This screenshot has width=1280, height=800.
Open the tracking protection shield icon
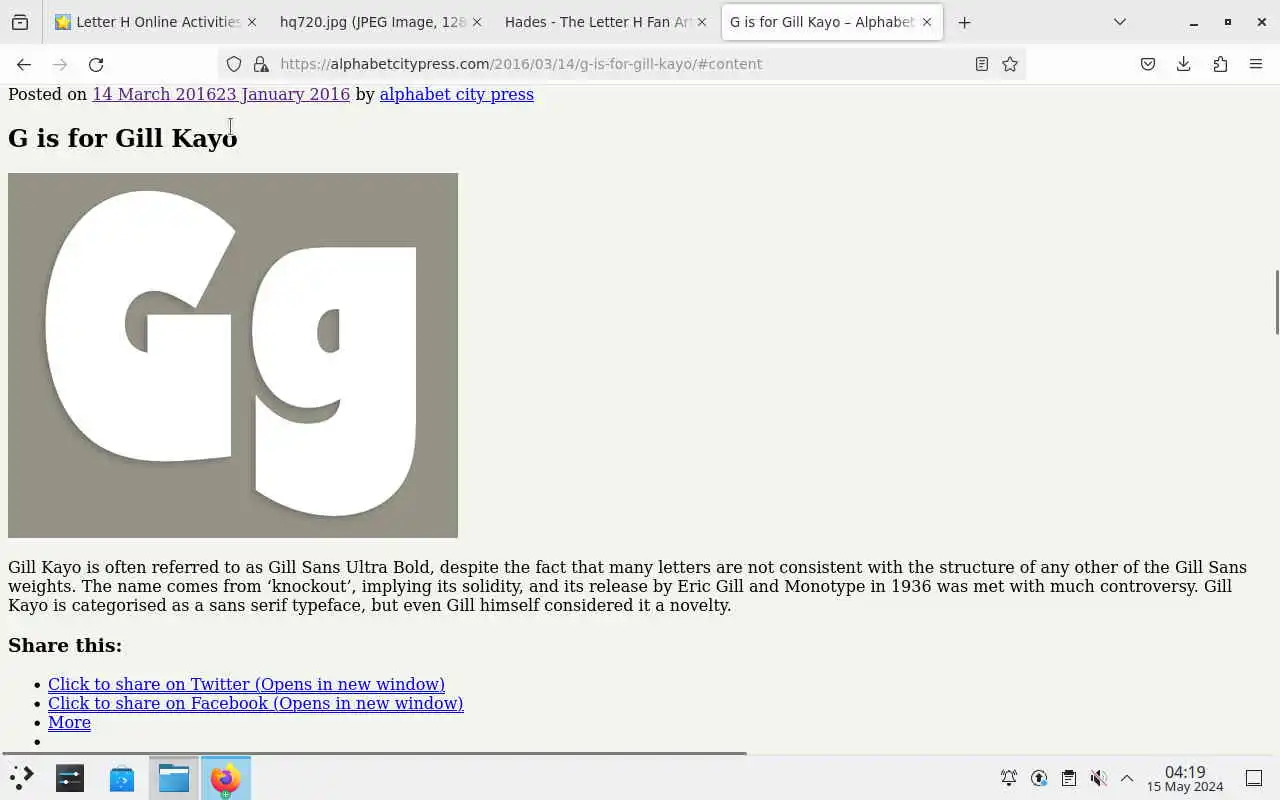(234, 64)
